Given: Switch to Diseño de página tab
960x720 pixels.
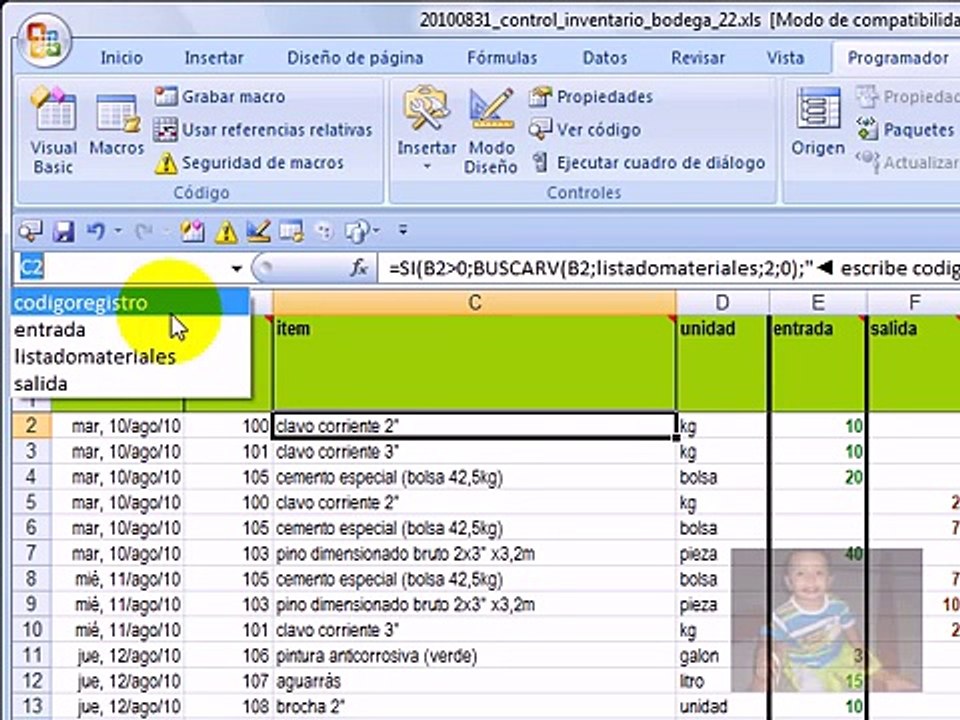Looking at the screenshot, I should (355, 58).
